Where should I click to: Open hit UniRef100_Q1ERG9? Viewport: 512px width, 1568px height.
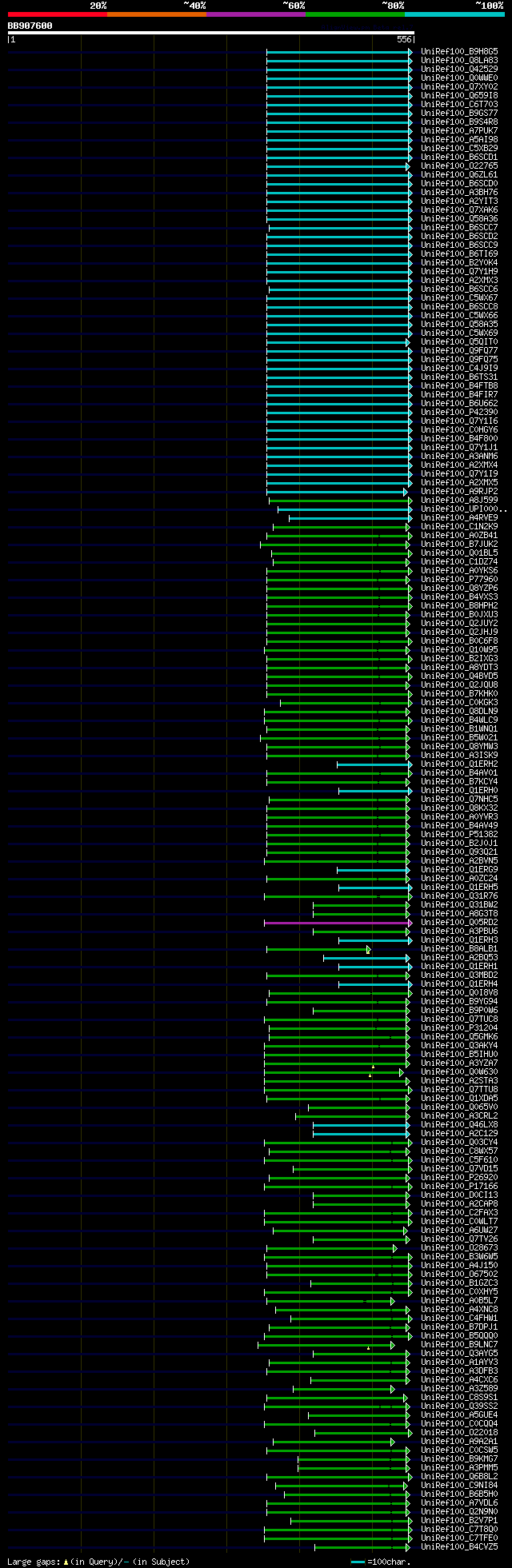coord(459,869)
